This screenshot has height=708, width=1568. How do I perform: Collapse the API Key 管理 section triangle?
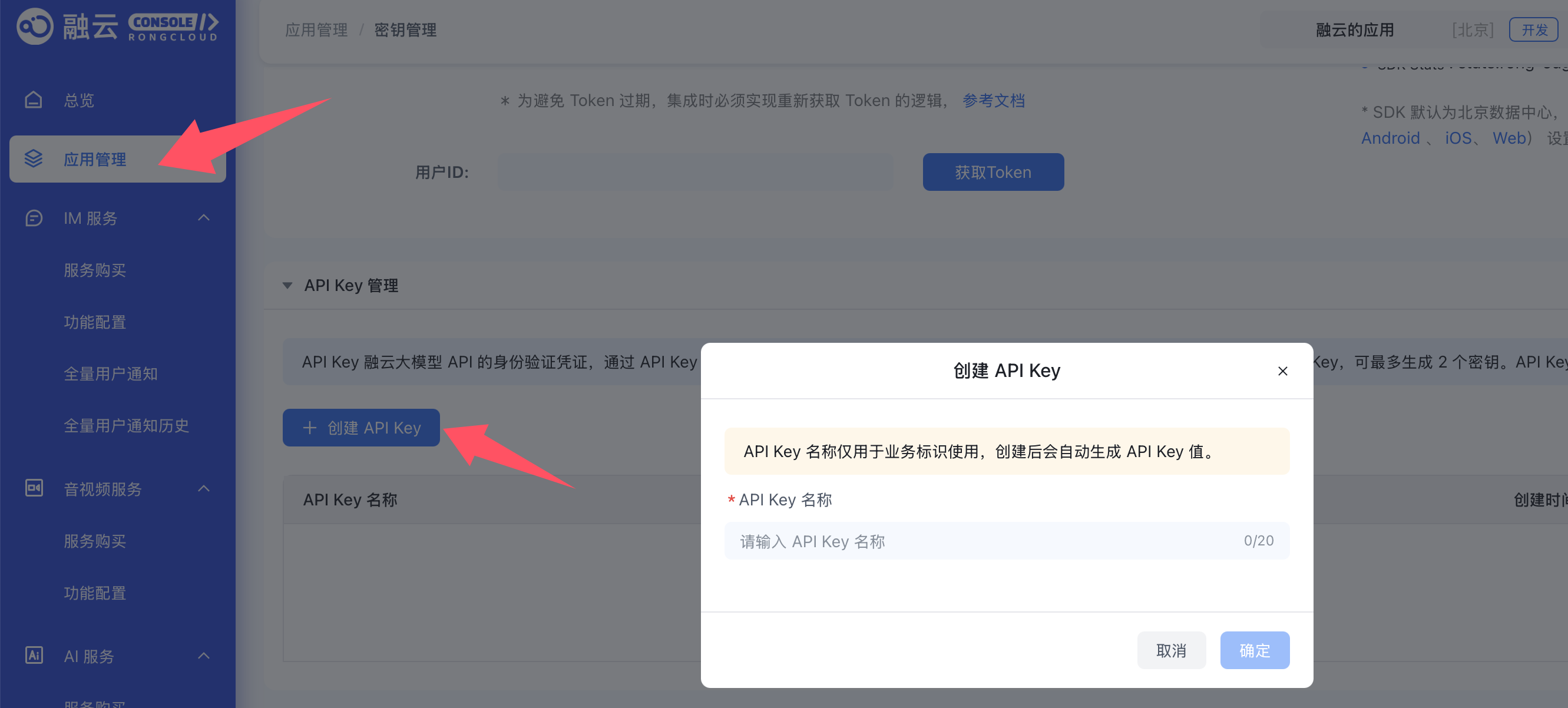pos(287,286)
